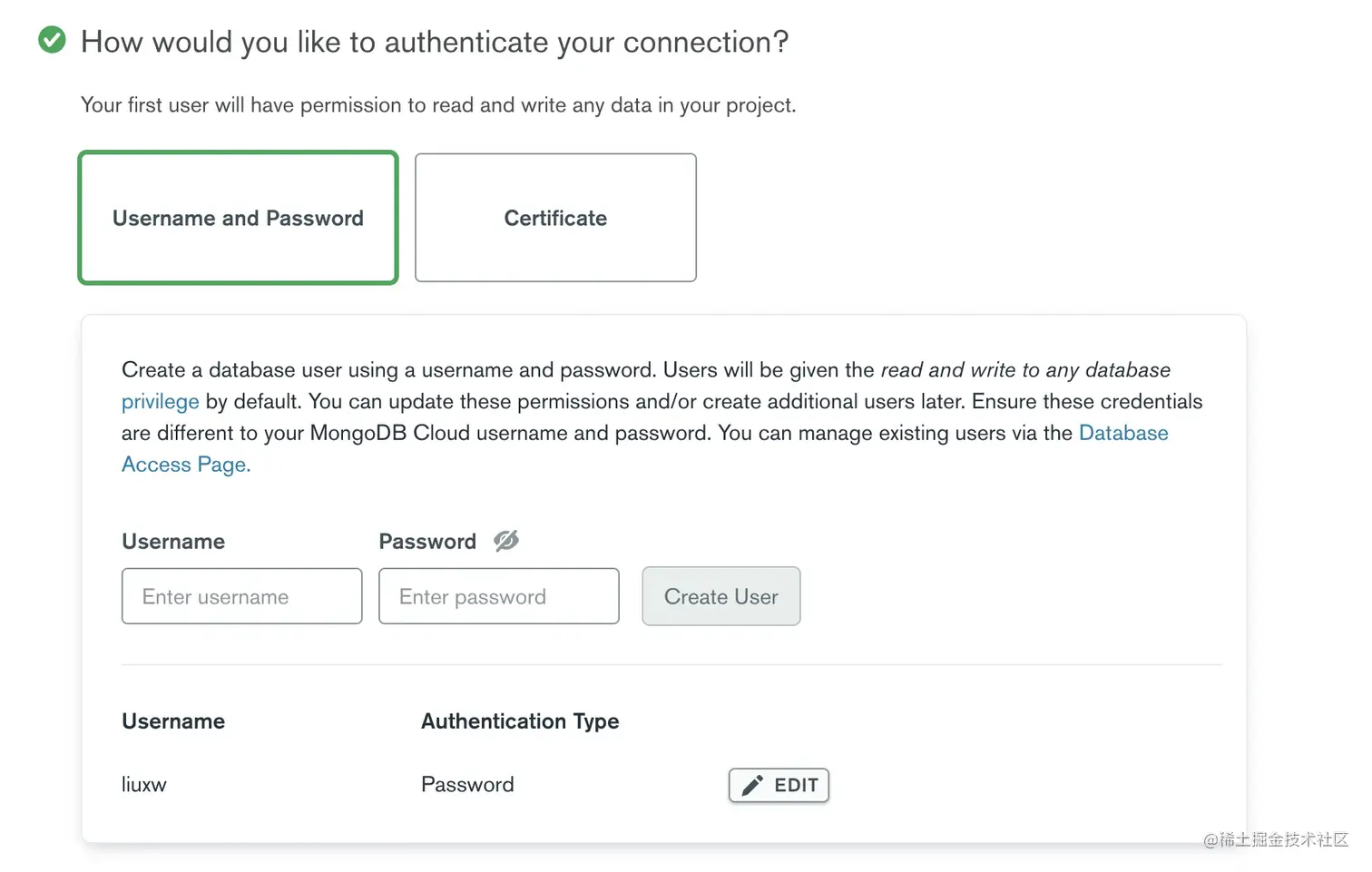Click the first user permission subtitle text
Image resolution: width=1372 pixels, height=872 pixels.
[438, 105]
